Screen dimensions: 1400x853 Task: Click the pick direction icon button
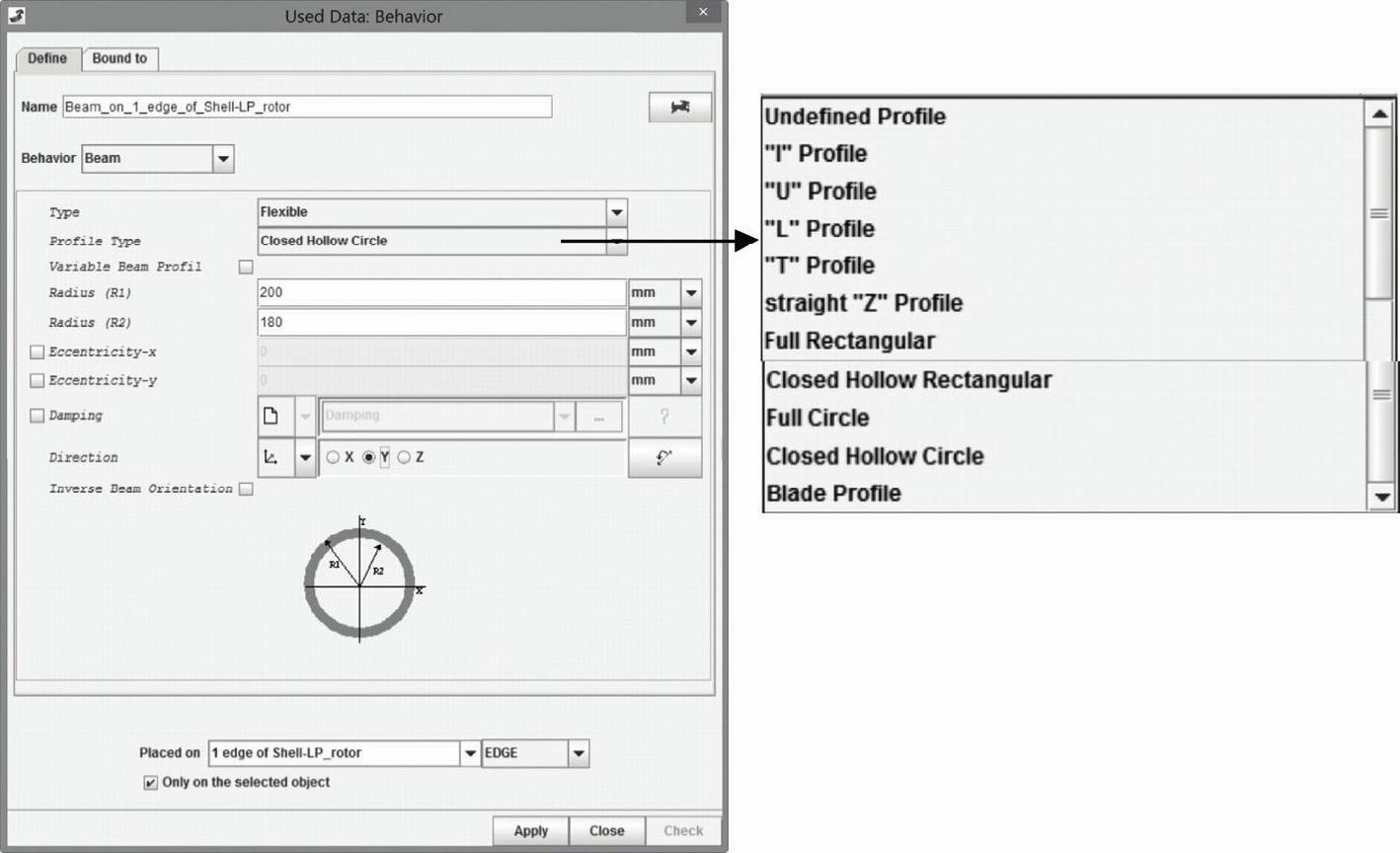pos(664,457)
